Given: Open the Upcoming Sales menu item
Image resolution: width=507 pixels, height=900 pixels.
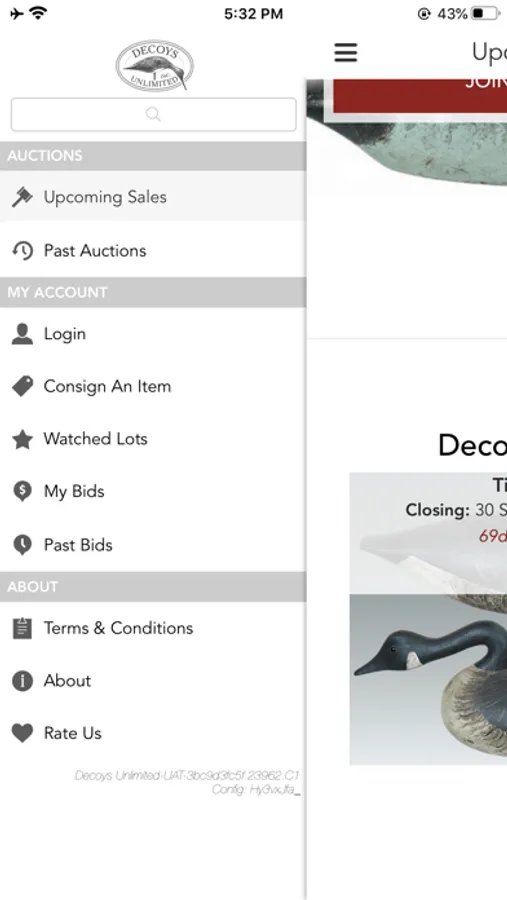Looking at the screenshot, I should 153,196.
